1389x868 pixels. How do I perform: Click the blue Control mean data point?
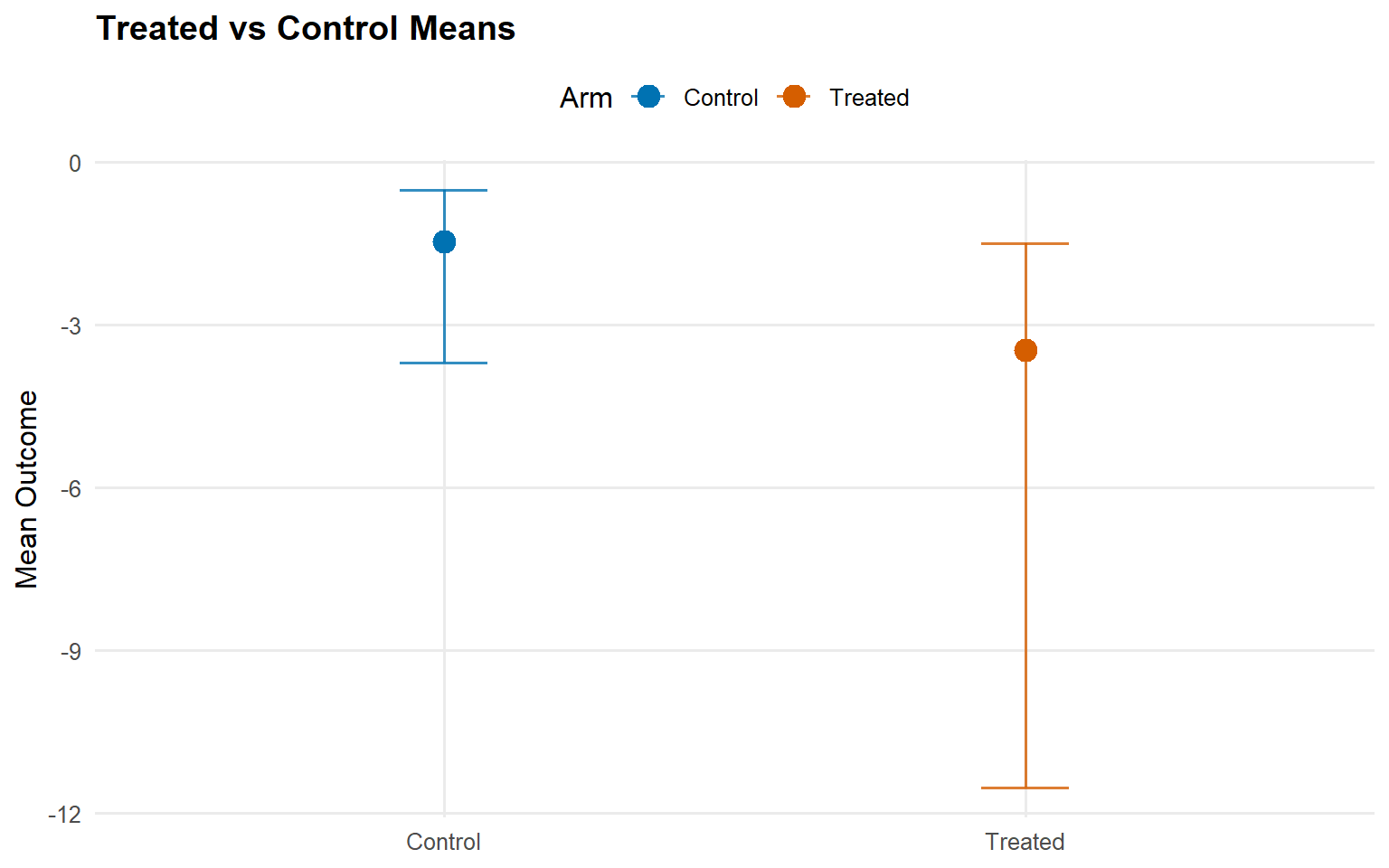click(444, 241)
